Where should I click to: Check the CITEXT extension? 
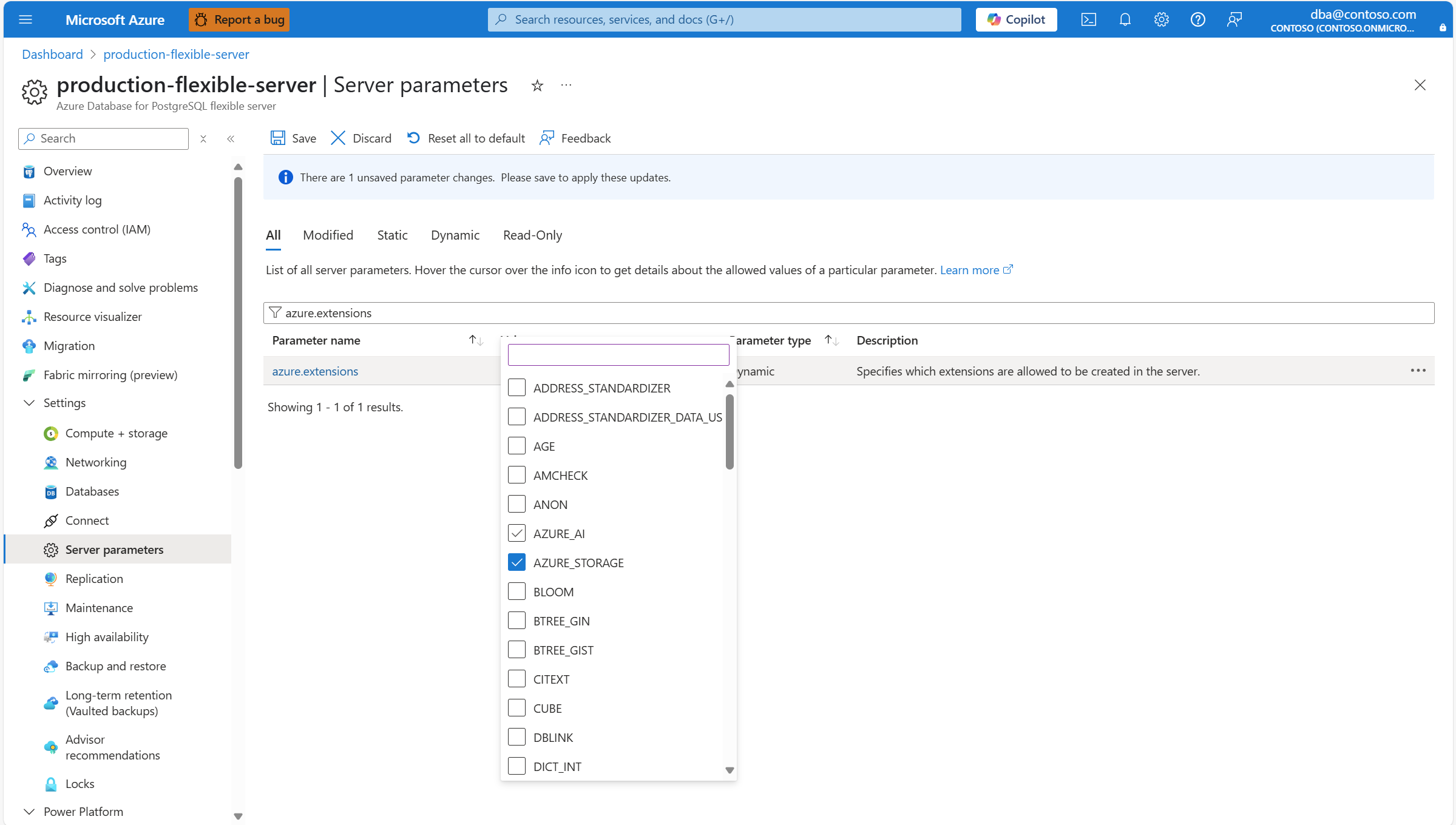point(516,679)
